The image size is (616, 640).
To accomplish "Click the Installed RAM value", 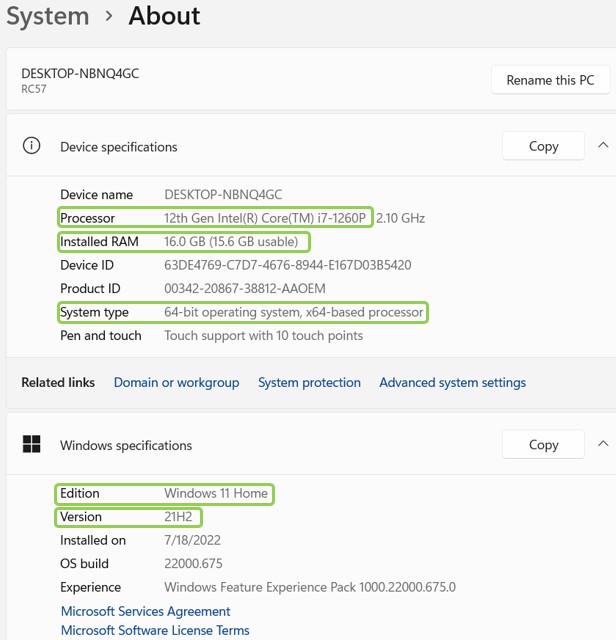I will pyautogui.click(x=231, y=241).
